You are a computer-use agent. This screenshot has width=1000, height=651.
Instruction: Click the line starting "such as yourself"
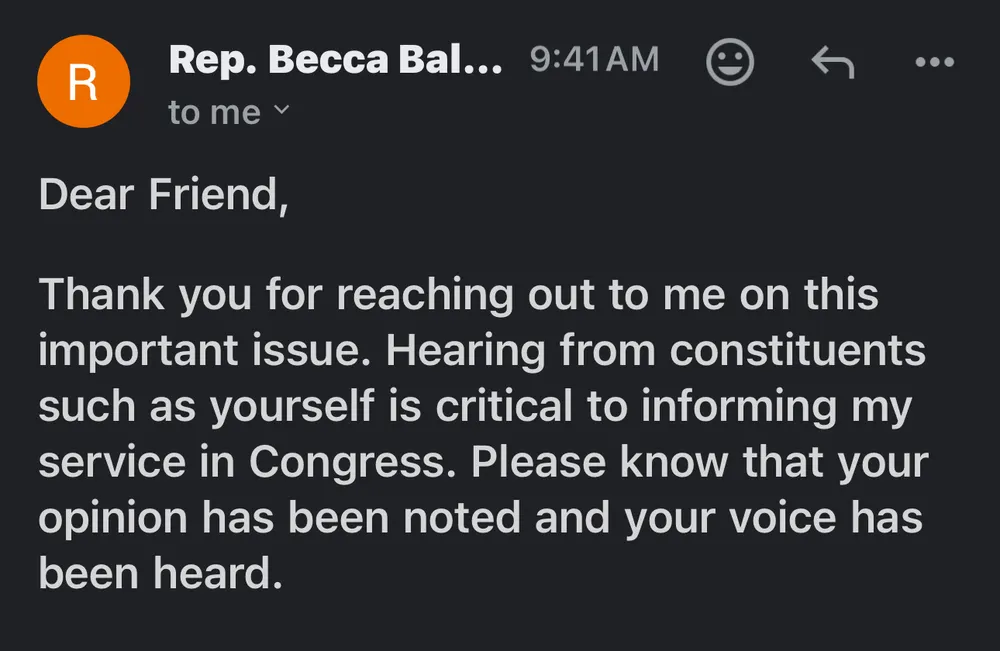pos(475,407)
